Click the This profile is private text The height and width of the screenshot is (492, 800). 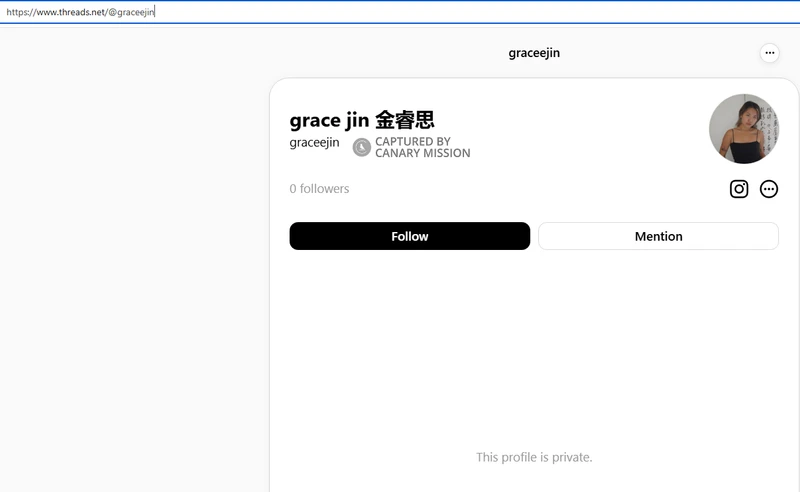(x=534, y=457)
